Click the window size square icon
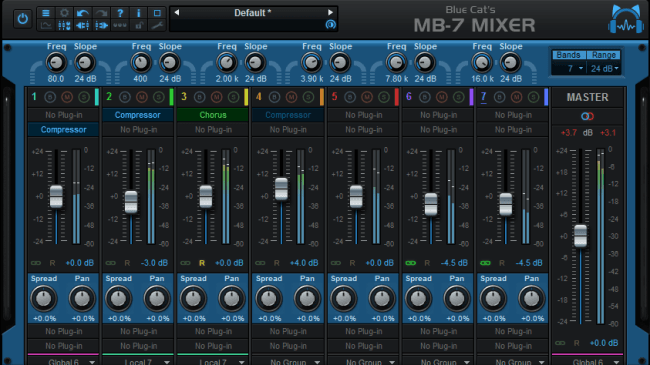 pos(157,13)
